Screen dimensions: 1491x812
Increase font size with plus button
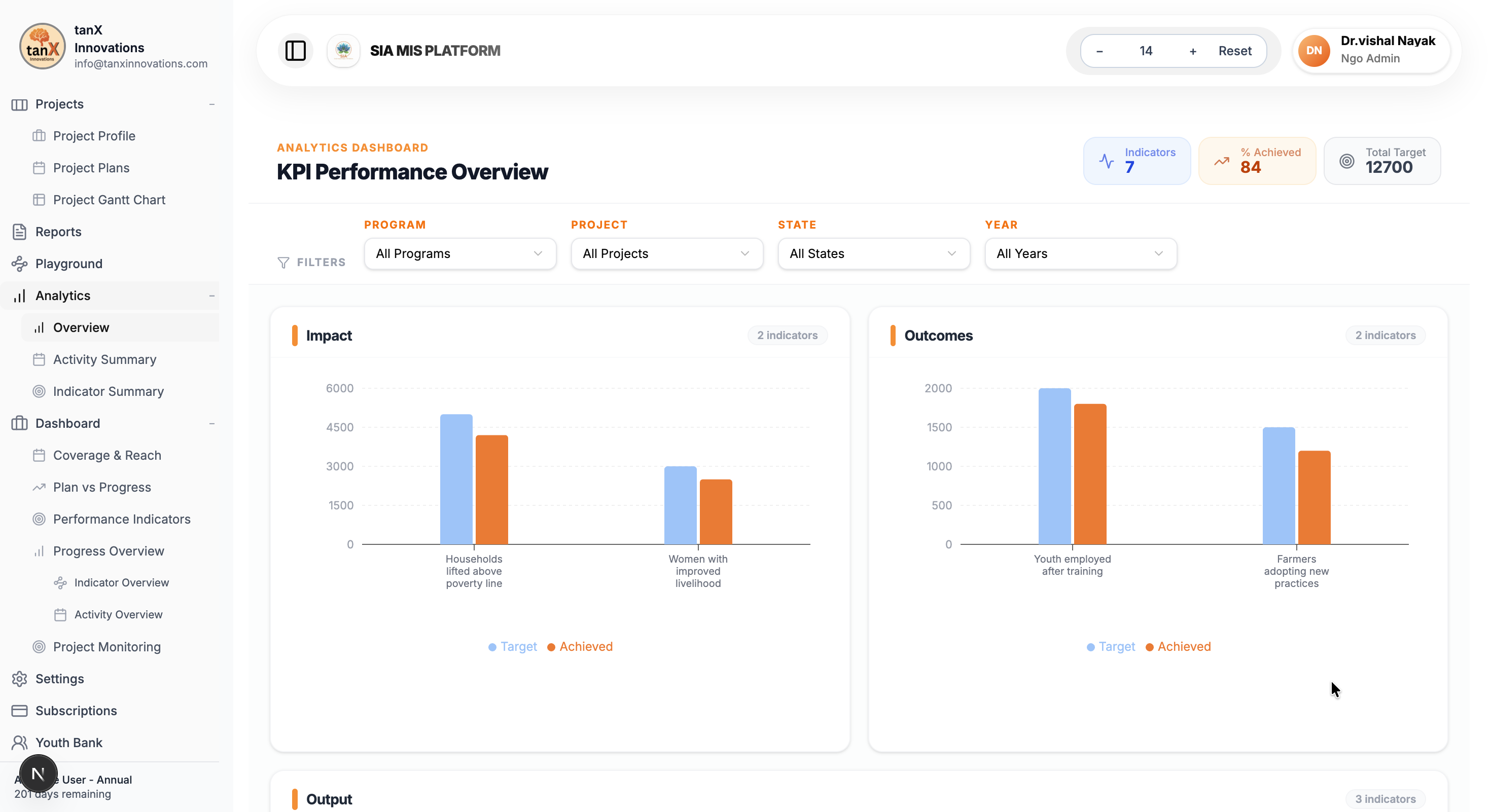1193,51
